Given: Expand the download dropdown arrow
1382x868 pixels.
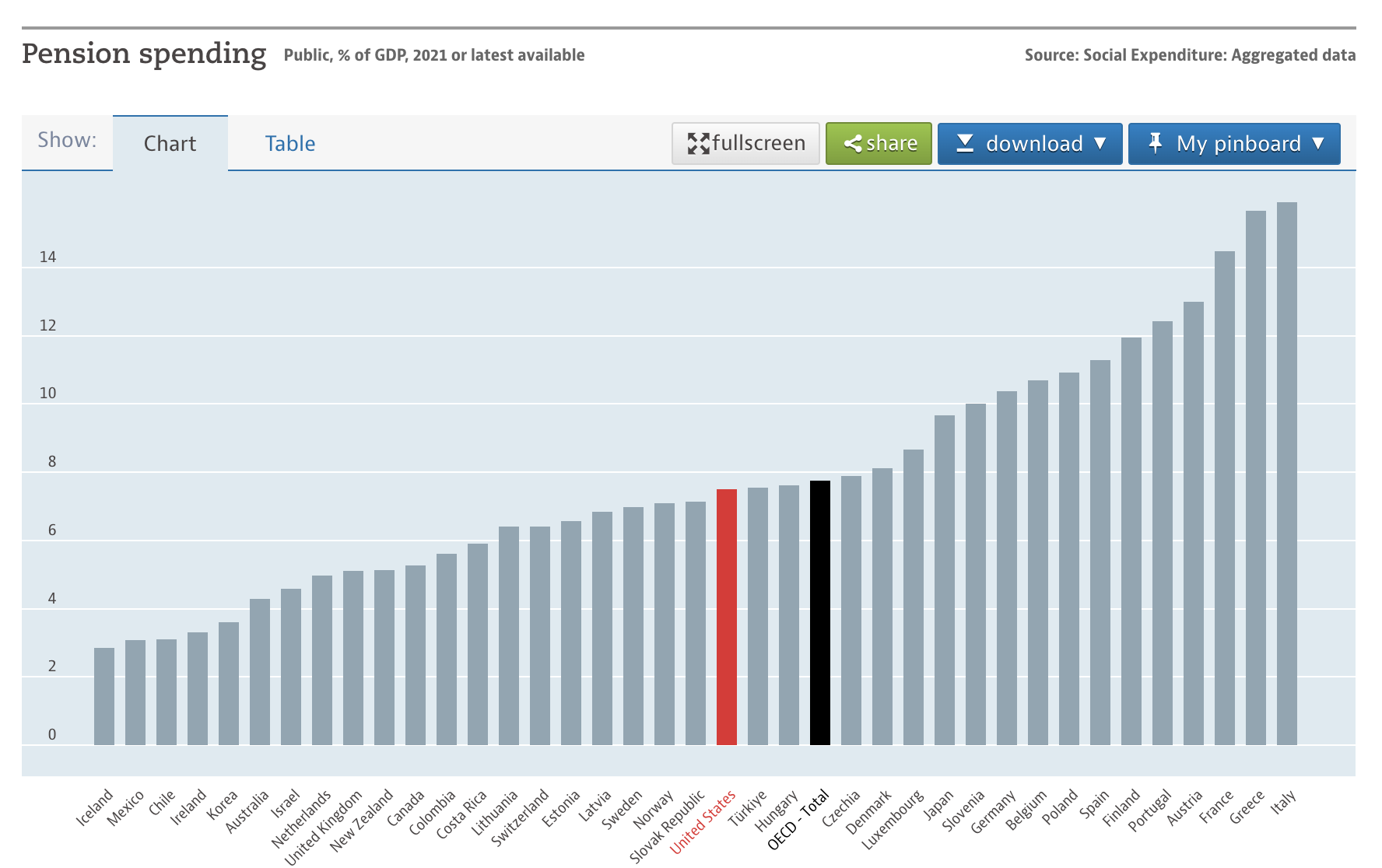Looking at the screenshot, I should tap(1100, 143).
